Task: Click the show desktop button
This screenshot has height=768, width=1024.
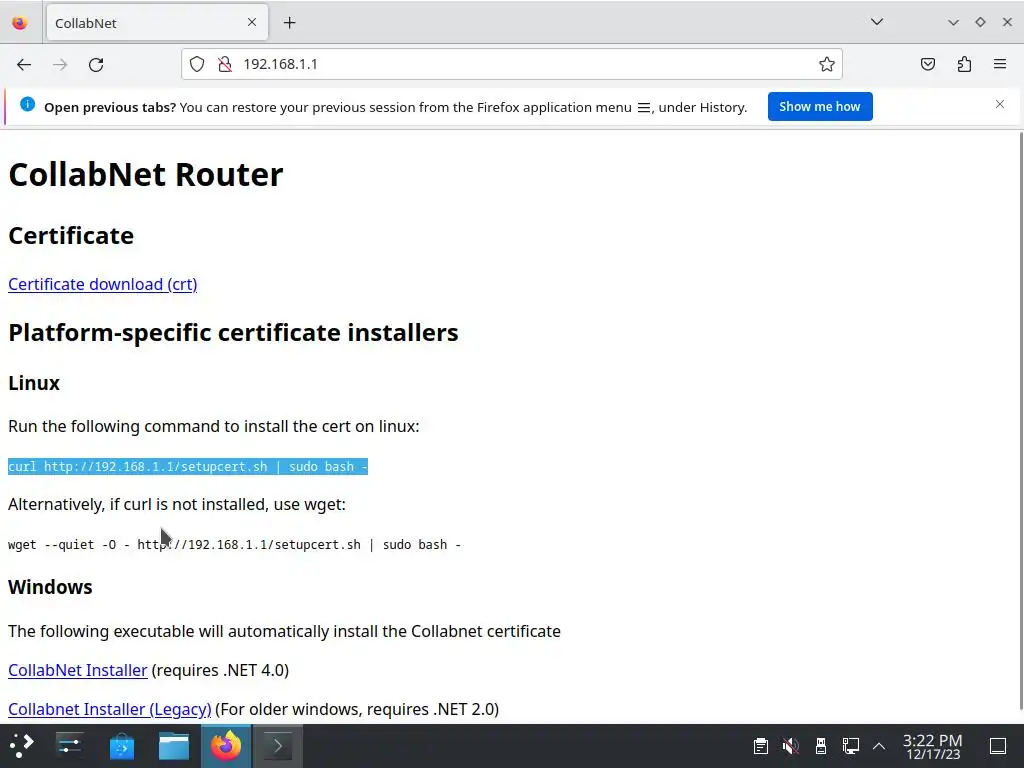Action: pyautogui.click(x=998, y=746)
